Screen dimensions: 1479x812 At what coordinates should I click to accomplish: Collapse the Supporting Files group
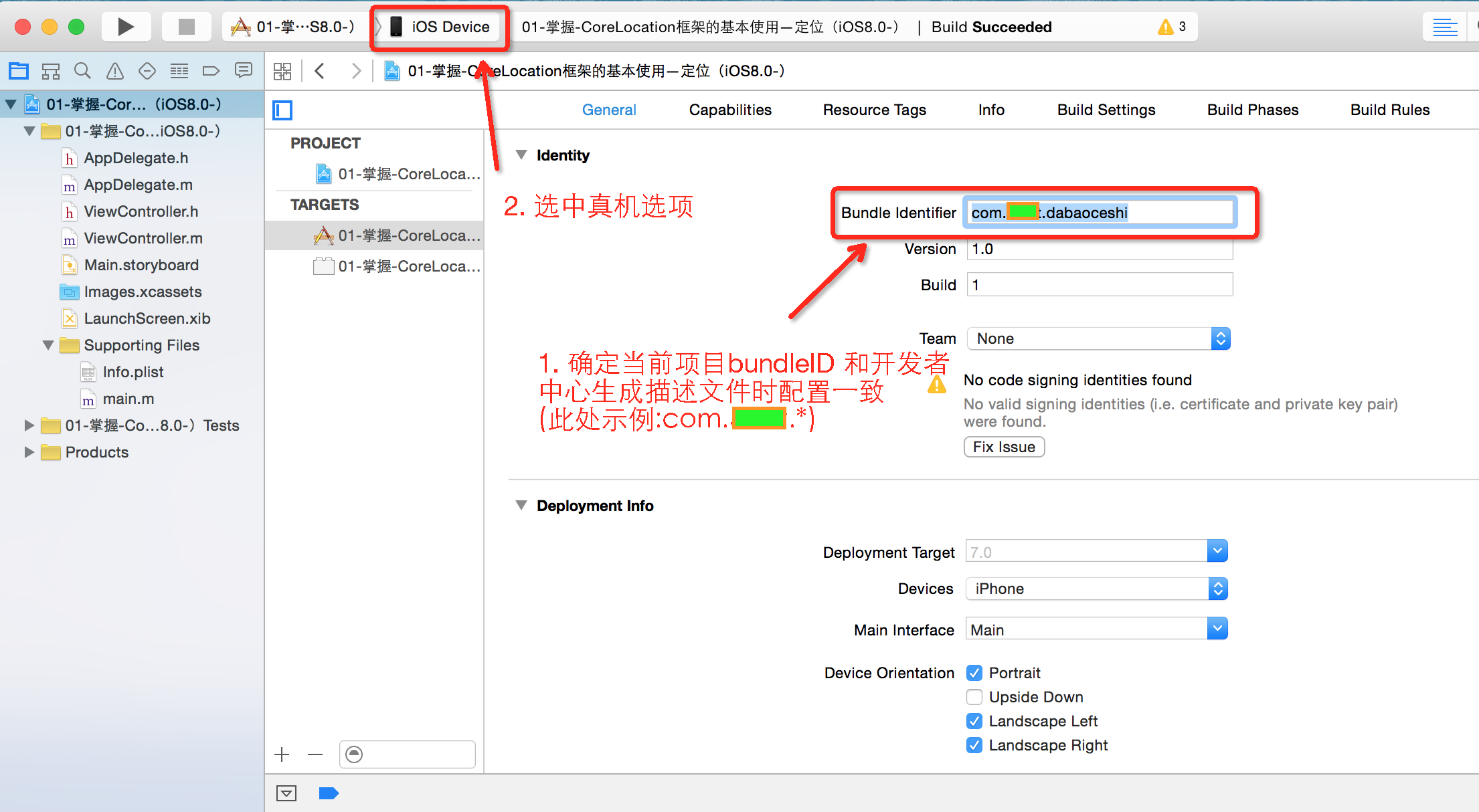click(x=48, y=344)
